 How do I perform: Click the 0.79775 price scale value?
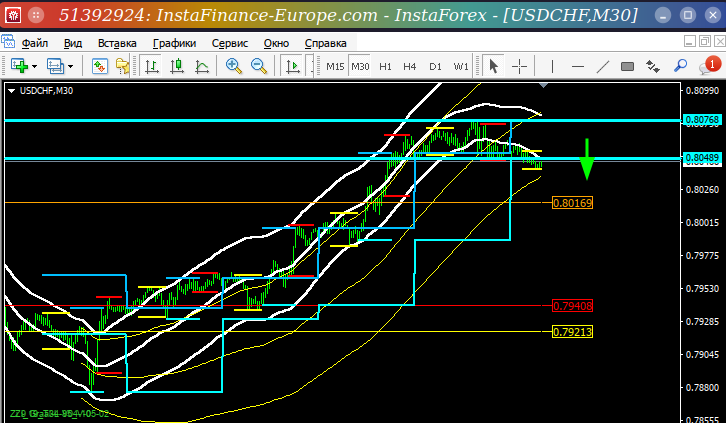pyautogui.click(x=702, y=255)
